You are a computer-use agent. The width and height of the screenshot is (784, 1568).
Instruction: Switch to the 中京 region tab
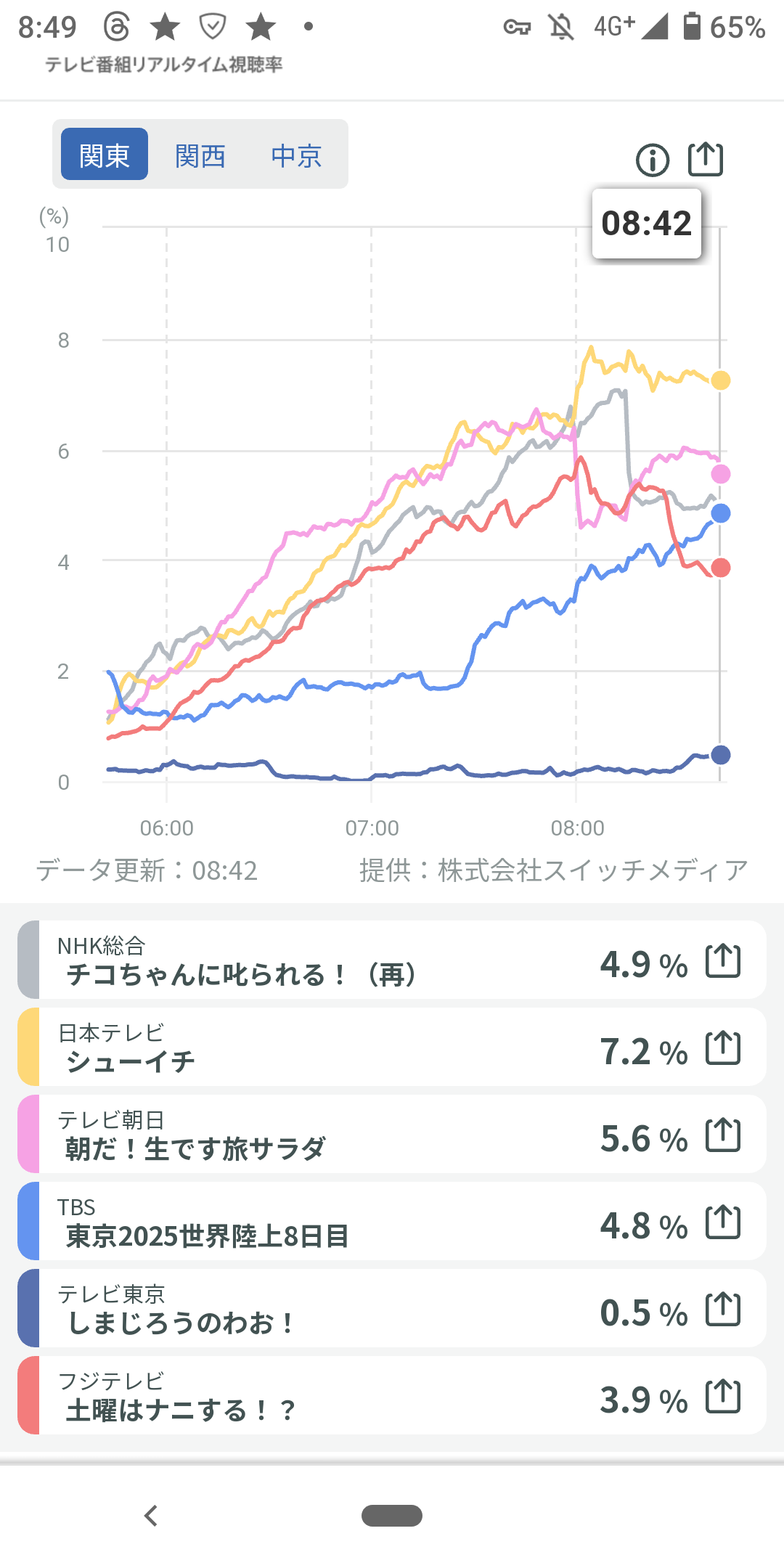click(x=296, y=155)
